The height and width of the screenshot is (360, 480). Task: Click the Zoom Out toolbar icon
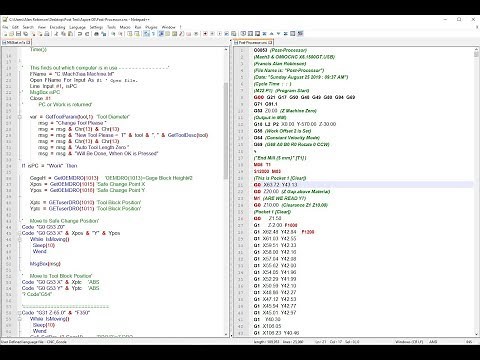121,34
